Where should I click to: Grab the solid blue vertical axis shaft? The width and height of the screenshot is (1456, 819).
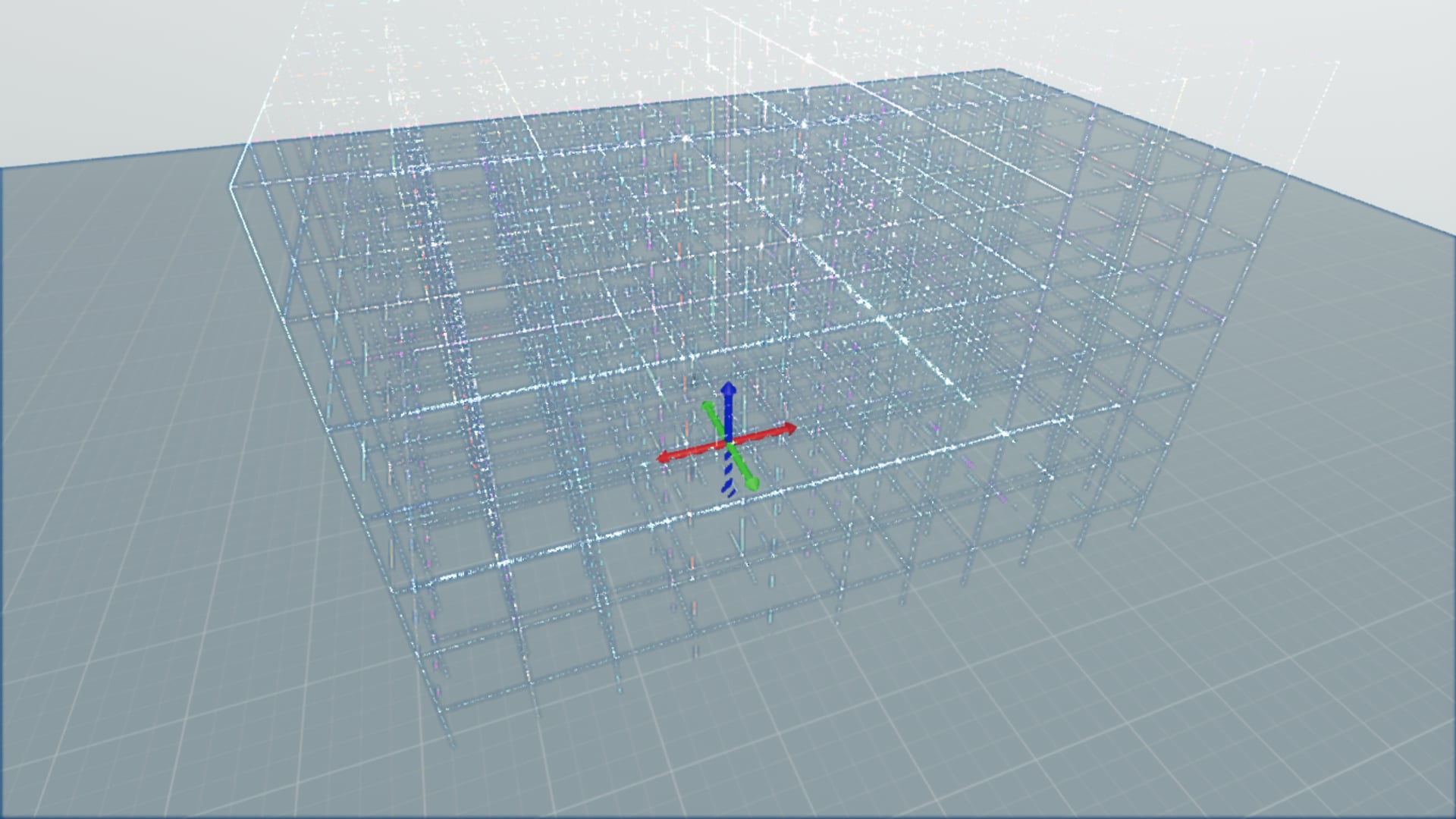pos(728,417)
